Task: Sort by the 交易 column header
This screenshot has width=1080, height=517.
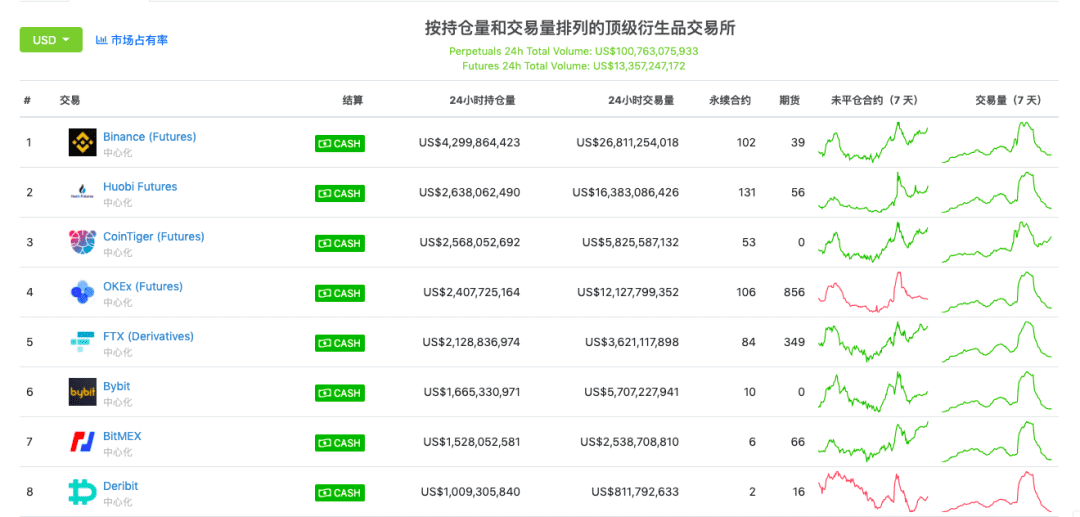Action: (70, 100)
